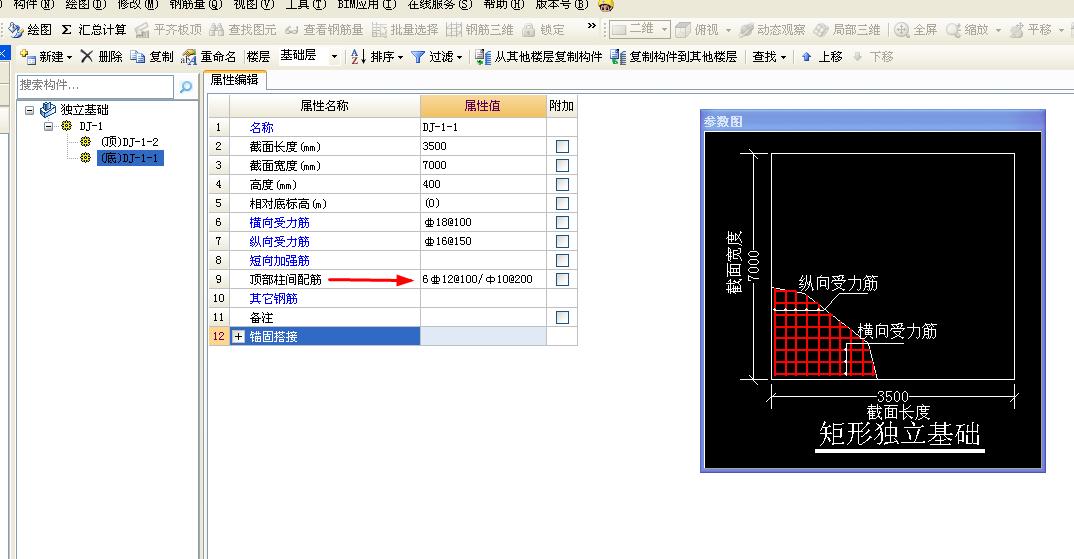Click 过滤 filter funnel icon

click(418, 56)
